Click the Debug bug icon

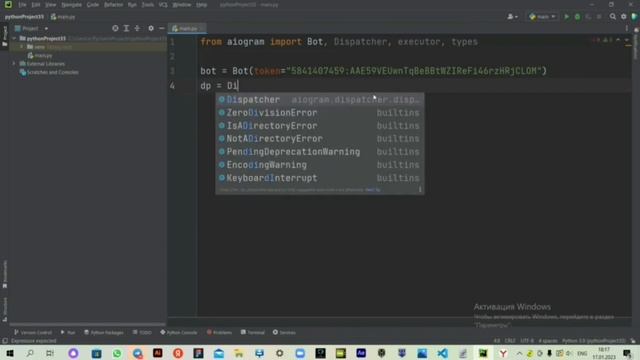(577, 17)
